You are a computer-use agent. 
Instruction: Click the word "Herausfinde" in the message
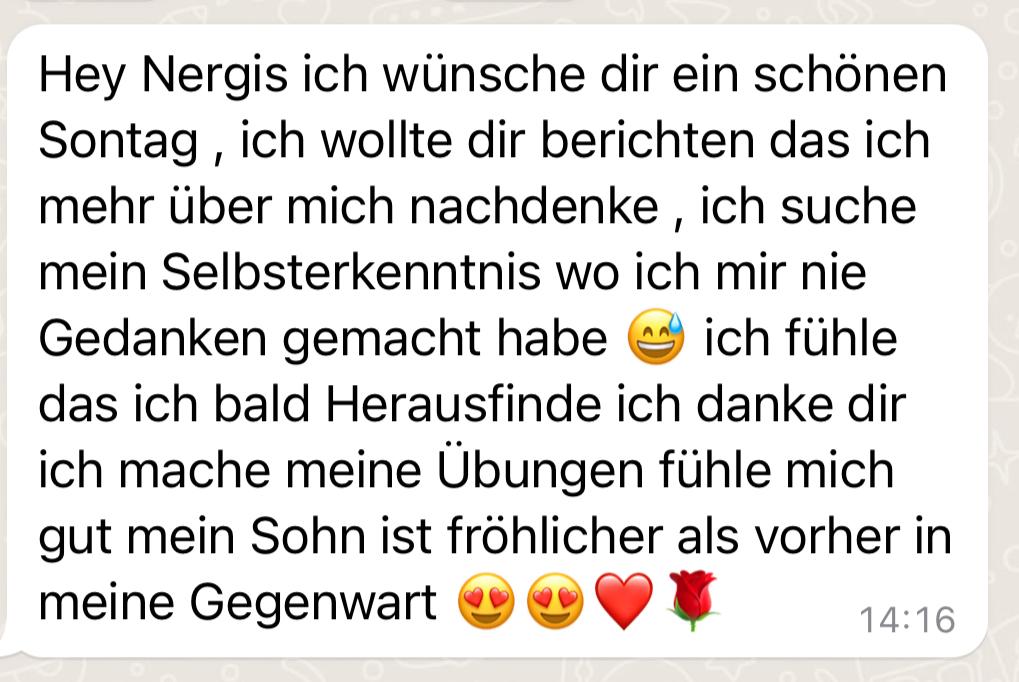pos(463,404)
